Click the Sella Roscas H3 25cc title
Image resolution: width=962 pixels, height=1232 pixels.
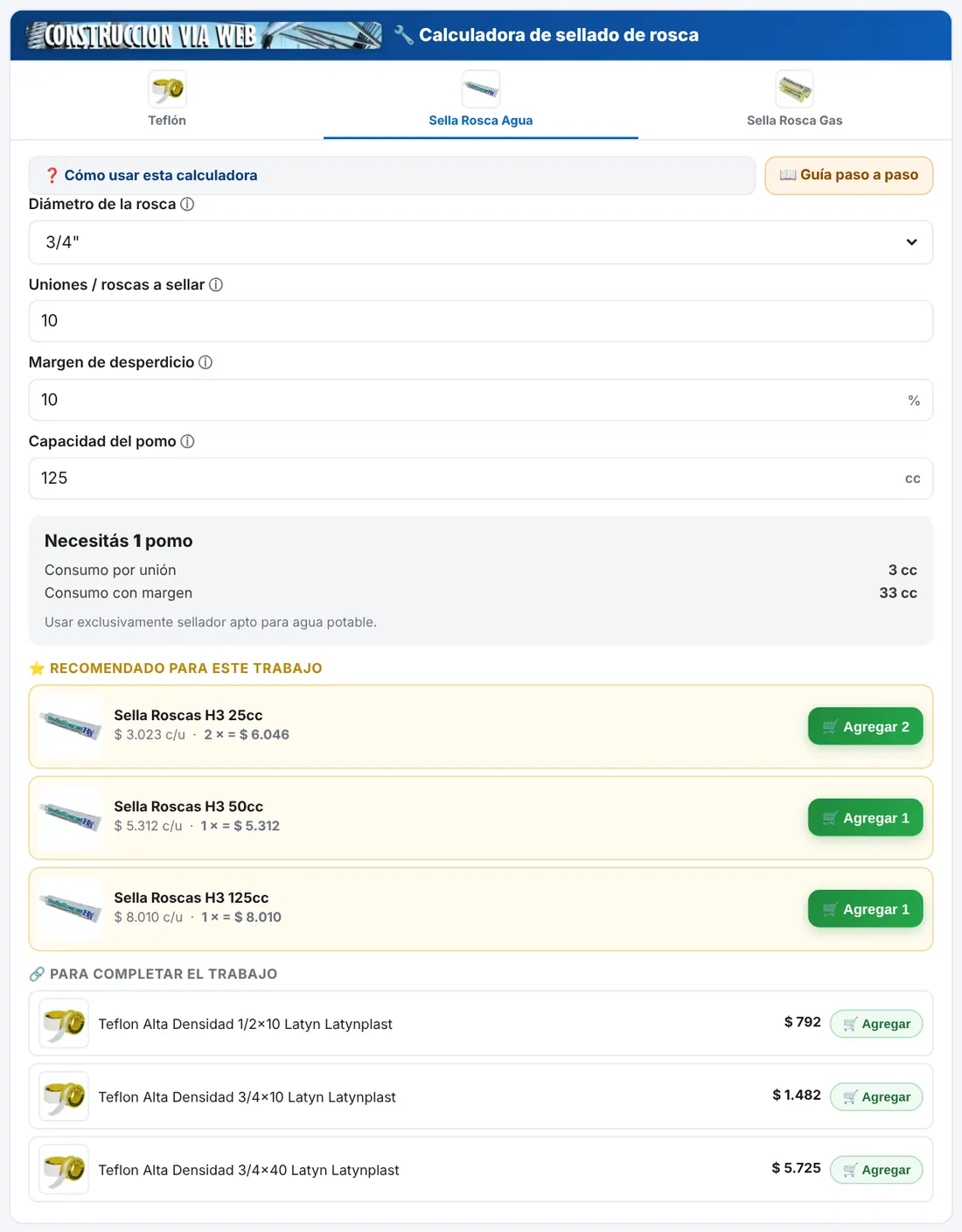pos(188,715)
